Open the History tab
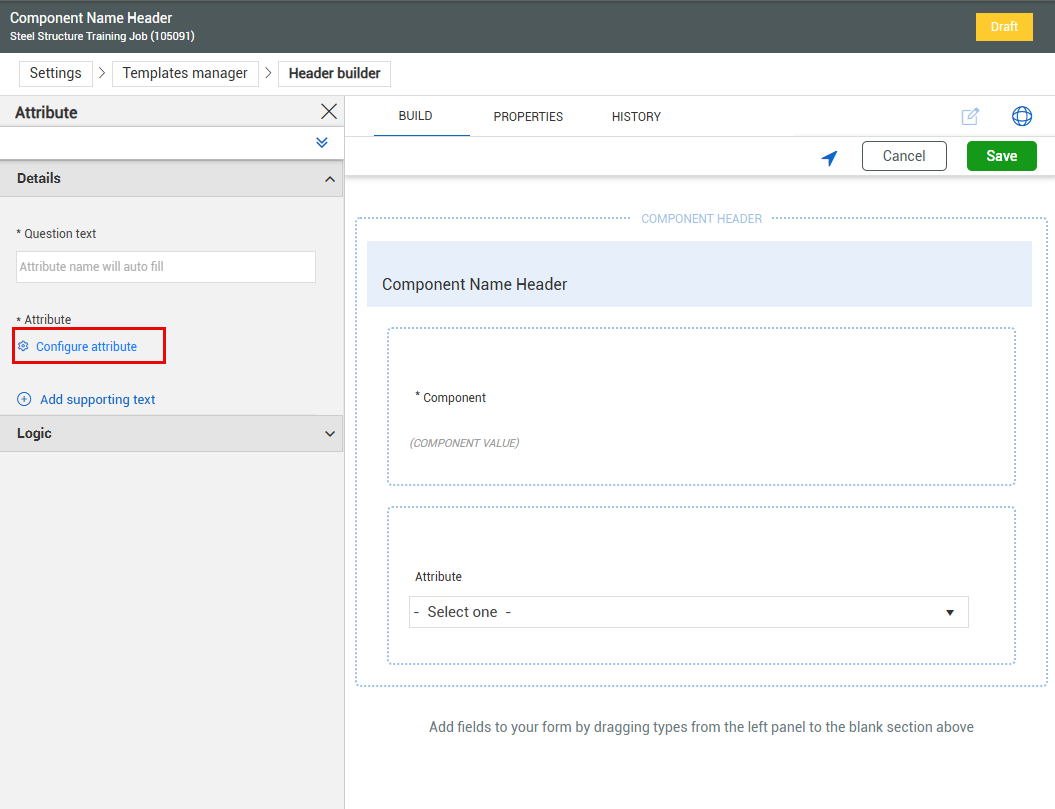1055x809 pixels. [636, 117]
